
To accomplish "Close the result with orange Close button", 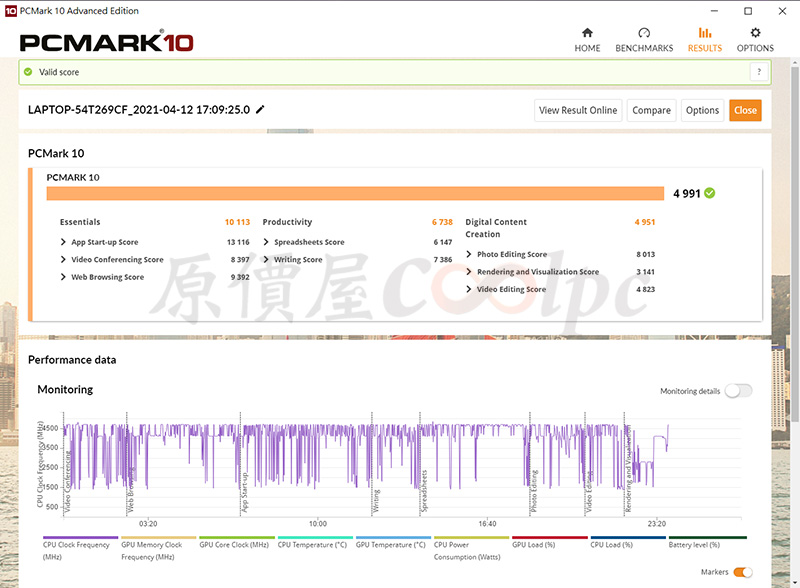I will pos(745,110).
